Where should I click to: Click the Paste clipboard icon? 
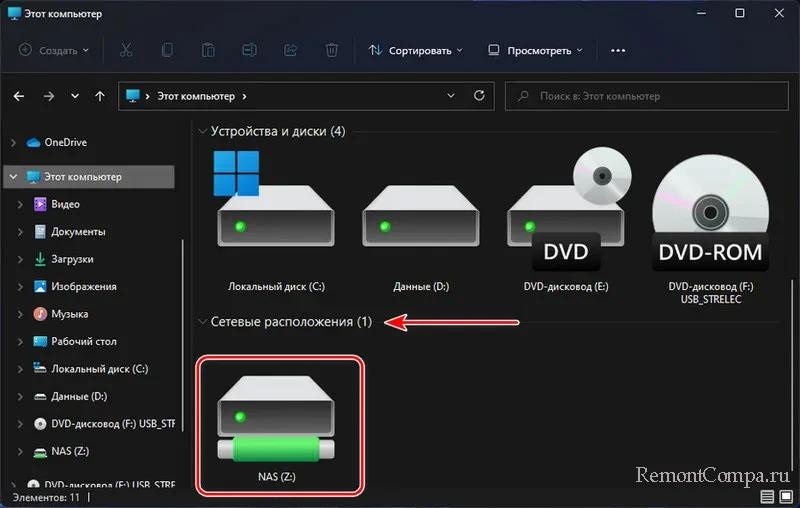pyautogui.click(x=208, y=50)
